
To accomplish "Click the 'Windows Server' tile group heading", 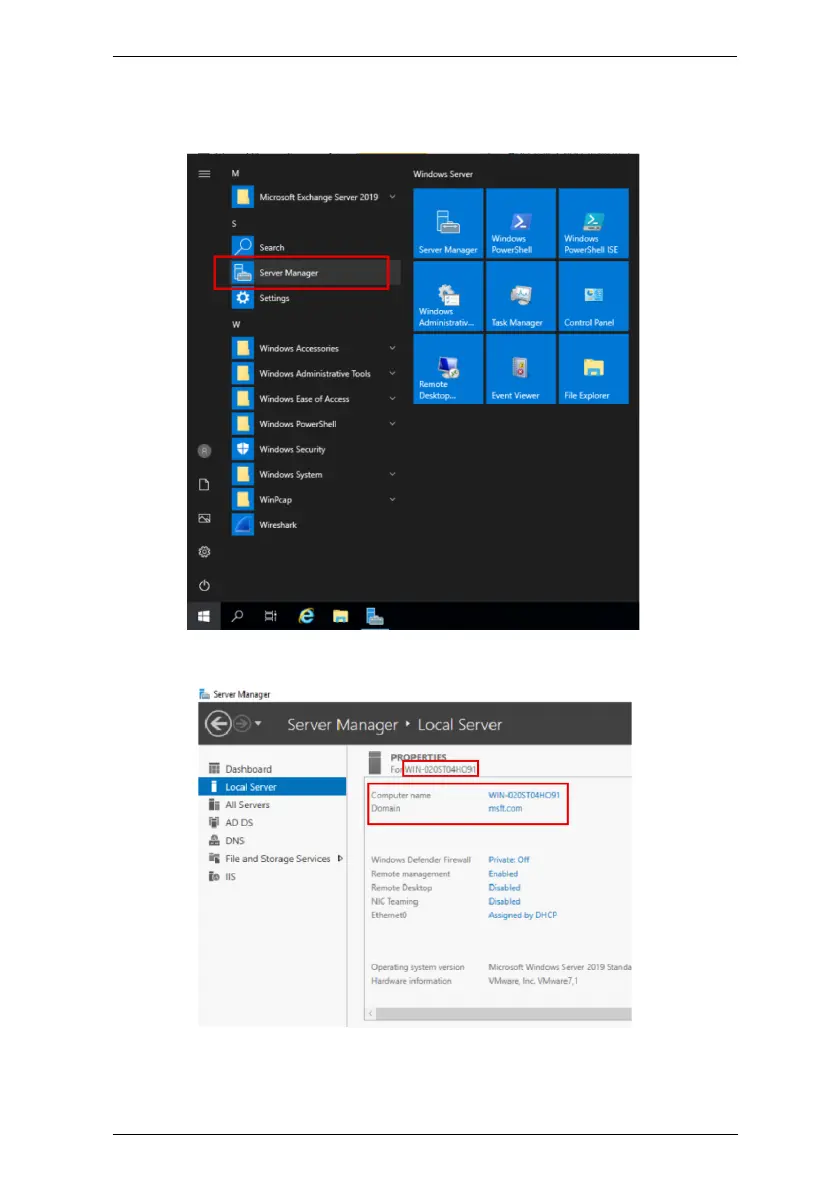I will [443, 174].
